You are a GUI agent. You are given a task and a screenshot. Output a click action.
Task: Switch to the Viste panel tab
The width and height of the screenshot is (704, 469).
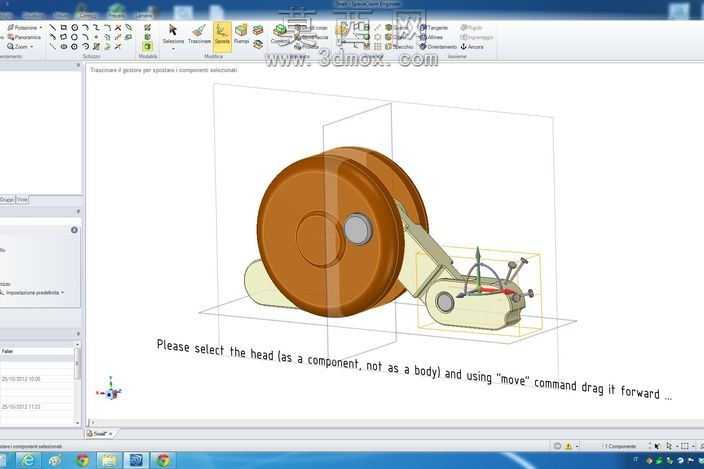[x=22, y=200]
